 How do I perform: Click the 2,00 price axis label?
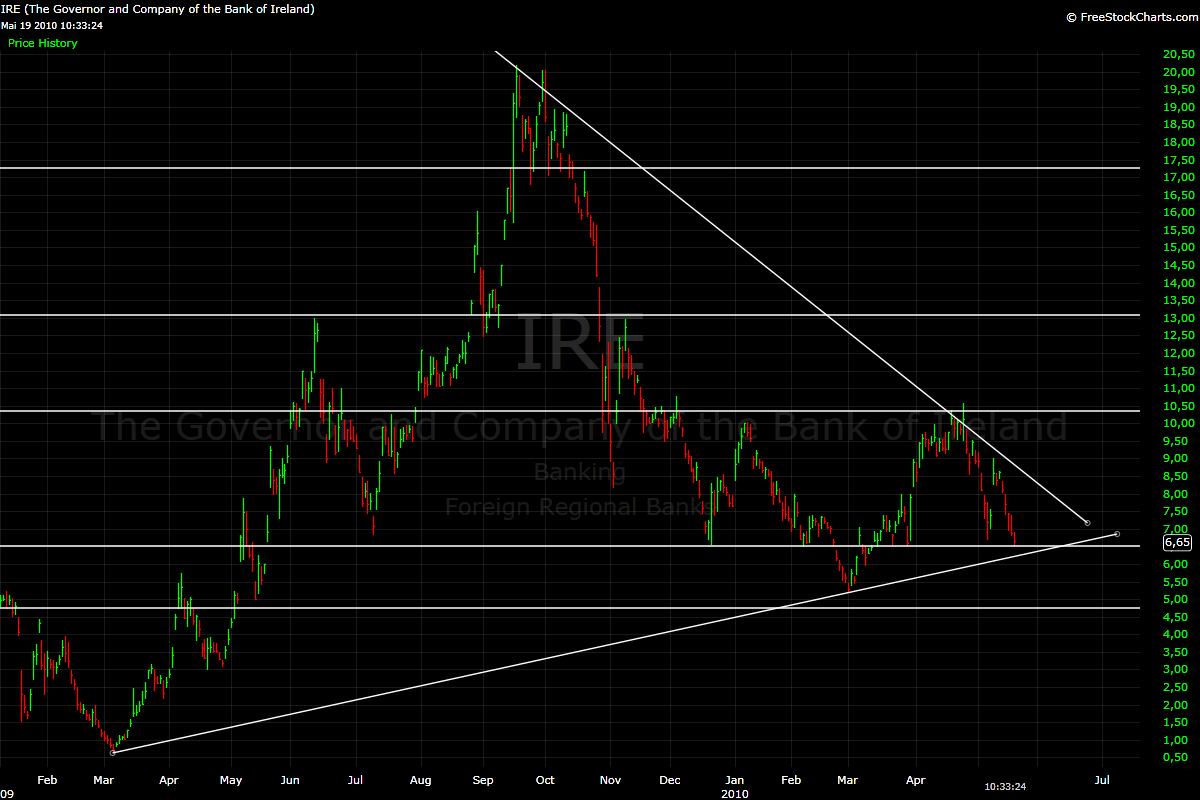(x=1177, y=704)
